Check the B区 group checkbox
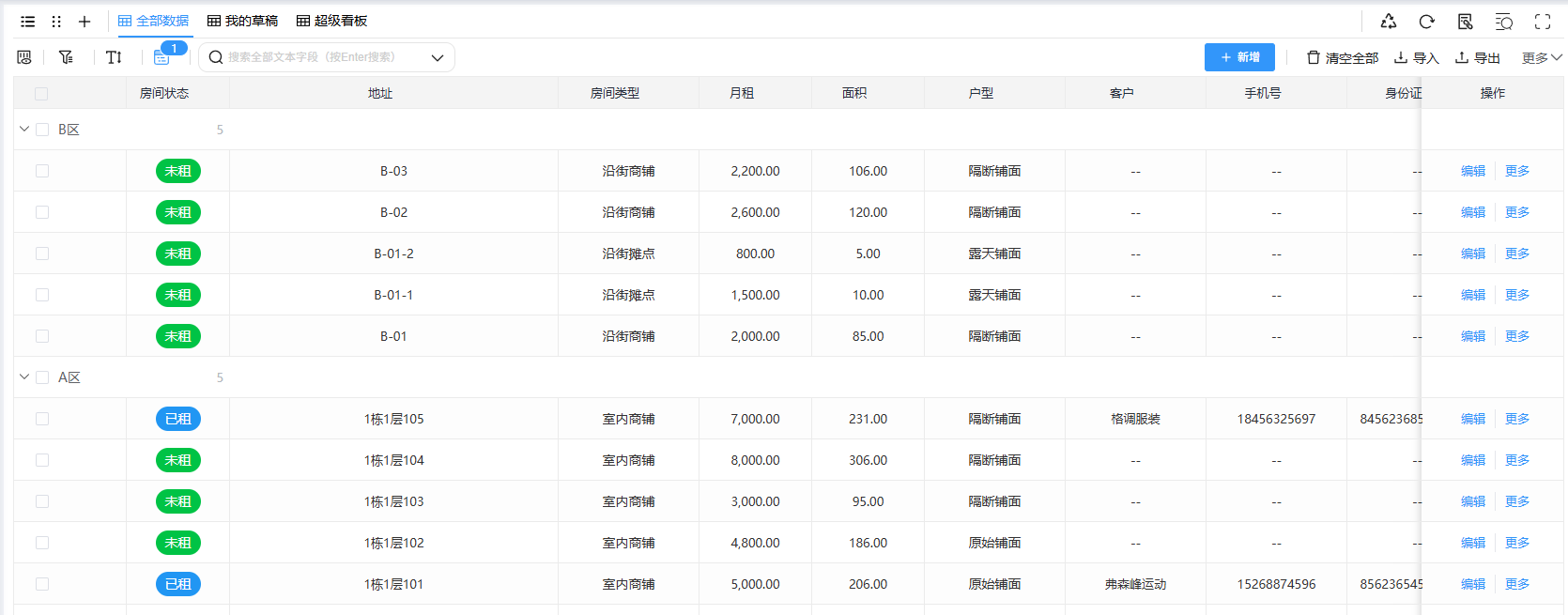Screen dimensions: 1568x615 click(42, 130)
